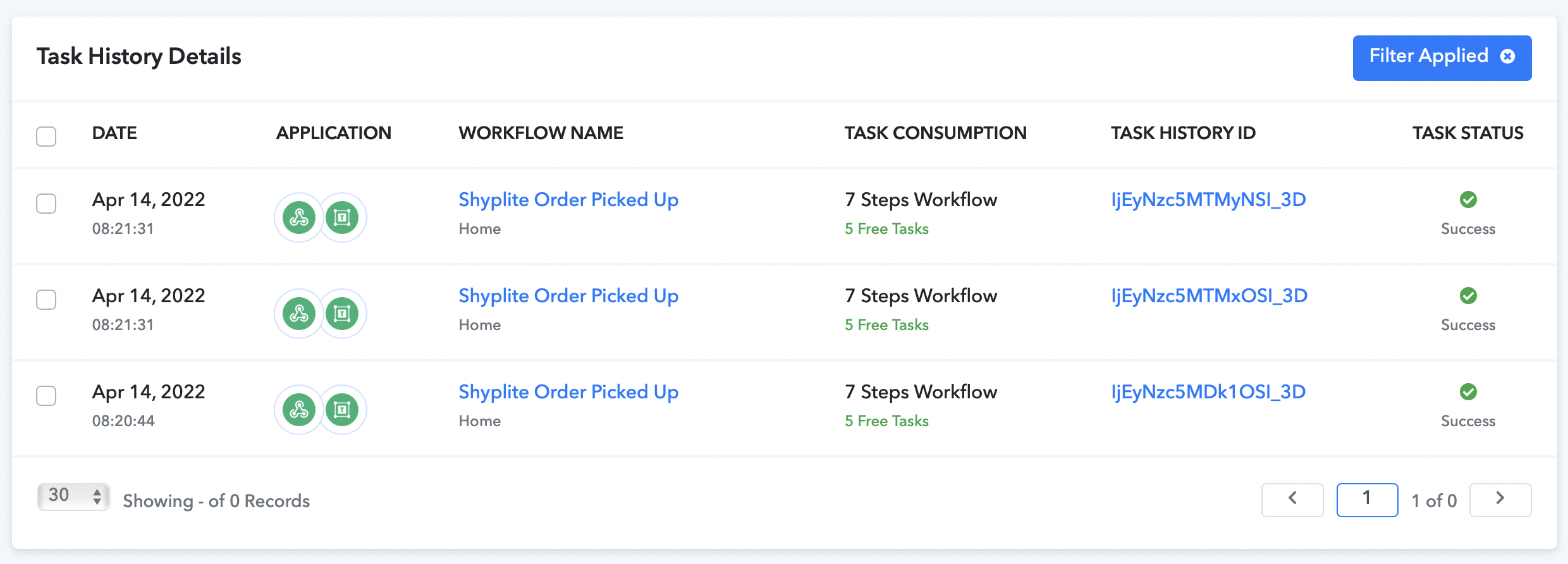Open the 30 records per page dropdown
The image size is (1568, 564).
pos(74,496)
